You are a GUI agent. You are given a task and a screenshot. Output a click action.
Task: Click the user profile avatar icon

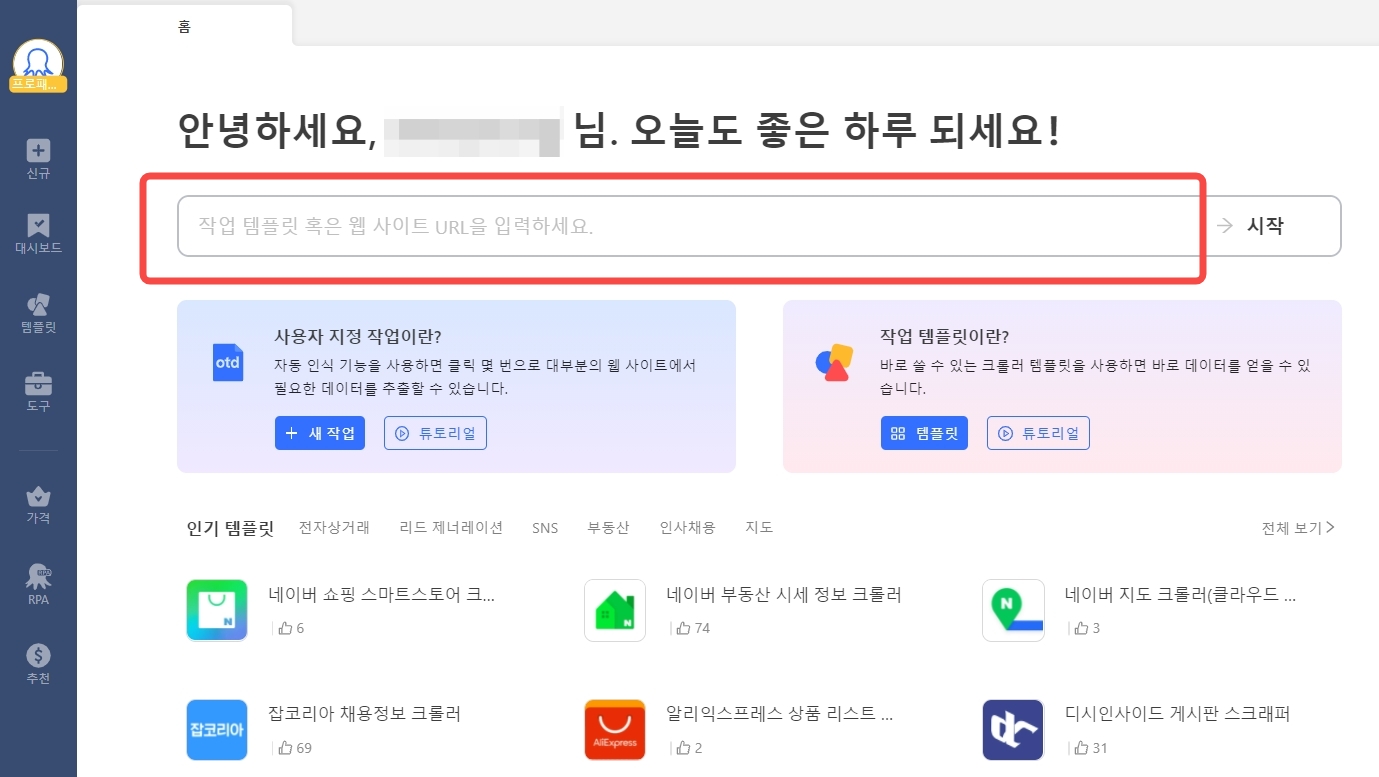[38, 62]
